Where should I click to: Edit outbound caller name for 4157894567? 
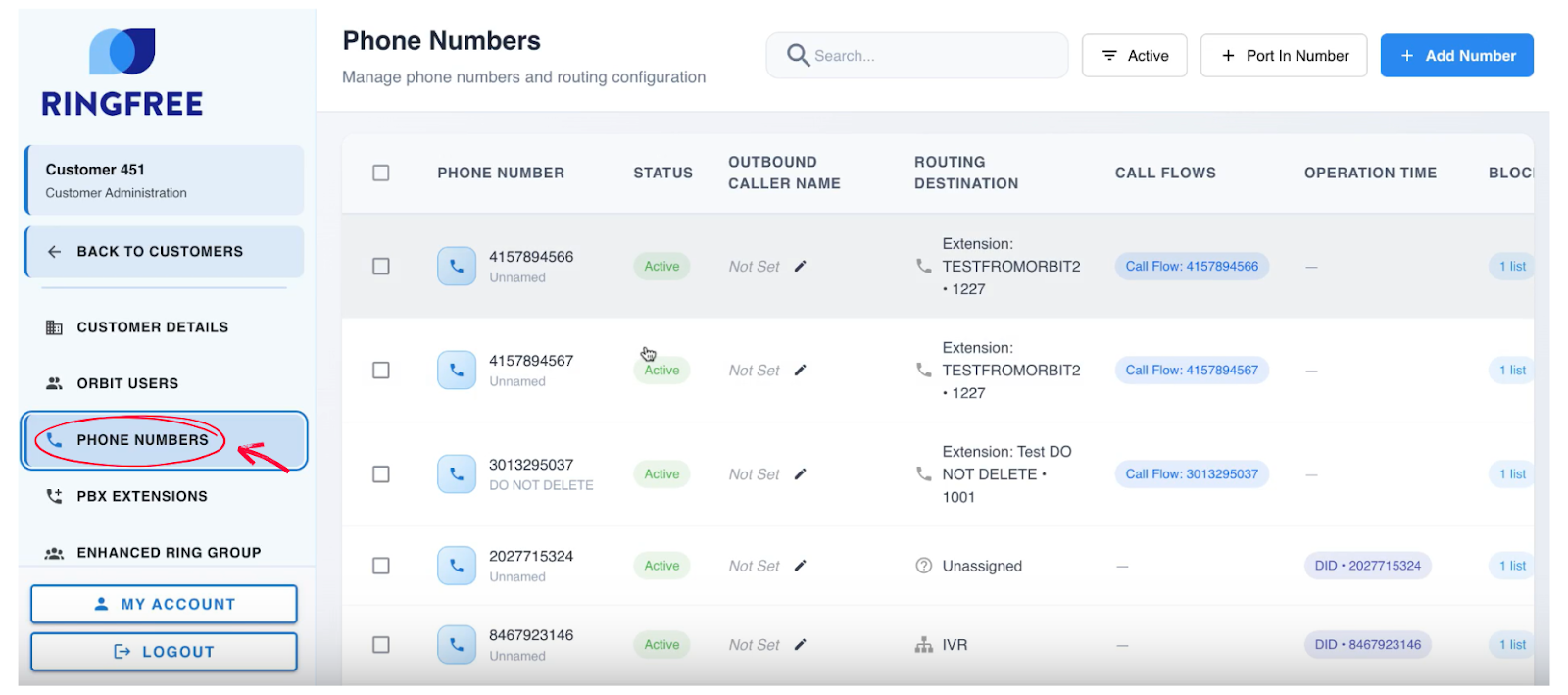[800, 371]
